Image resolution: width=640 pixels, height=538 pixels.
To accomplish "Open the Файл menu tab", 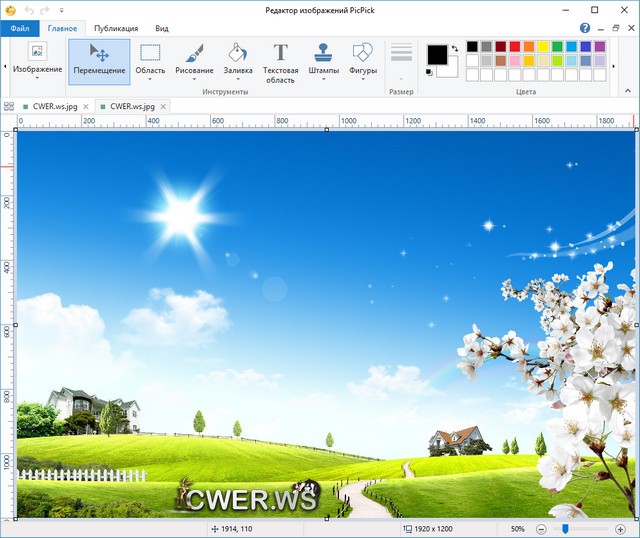I will click(19, 29).
